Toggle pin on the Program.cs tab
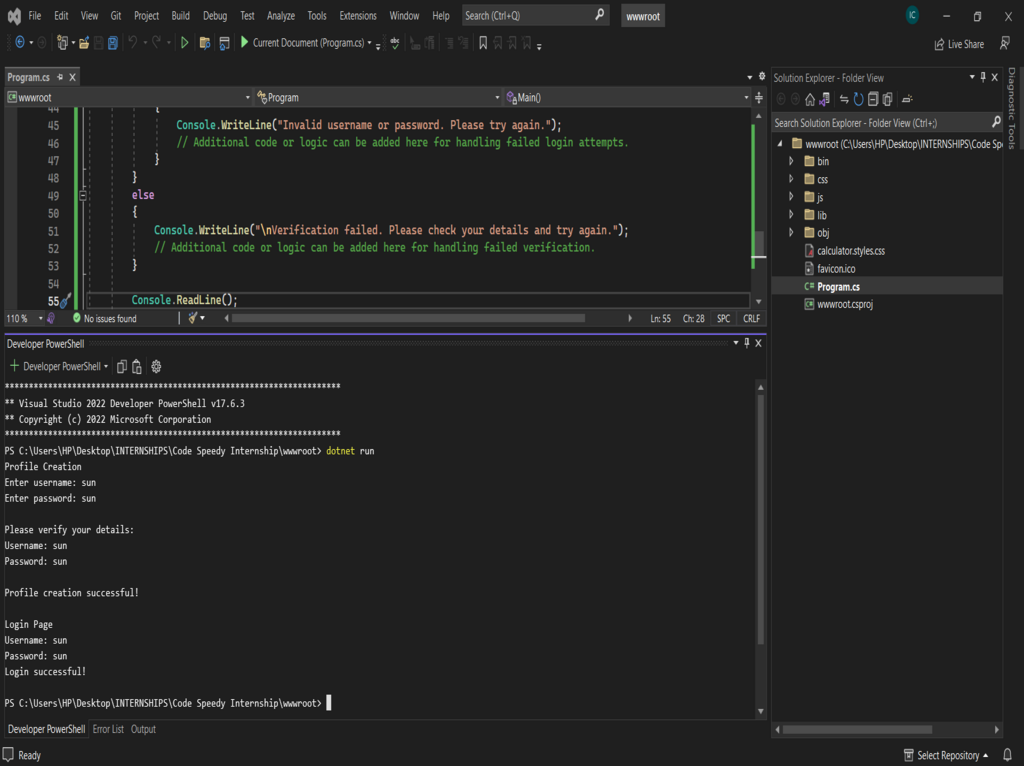The width and height of the screenshot is (1024, 766). coord(60,77)
